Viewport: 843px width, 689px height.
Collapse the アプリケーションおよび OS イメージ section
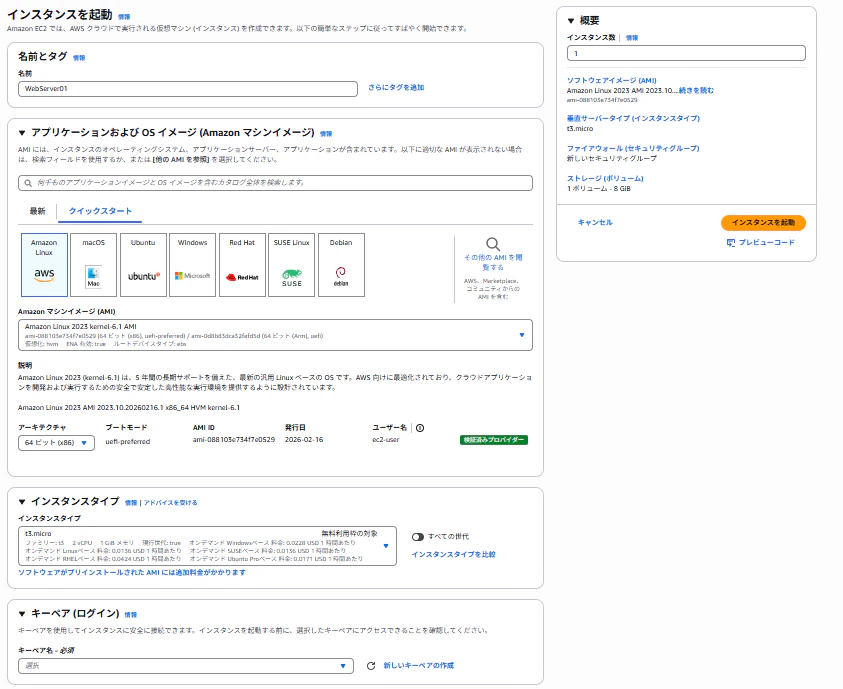coord(22,133)
